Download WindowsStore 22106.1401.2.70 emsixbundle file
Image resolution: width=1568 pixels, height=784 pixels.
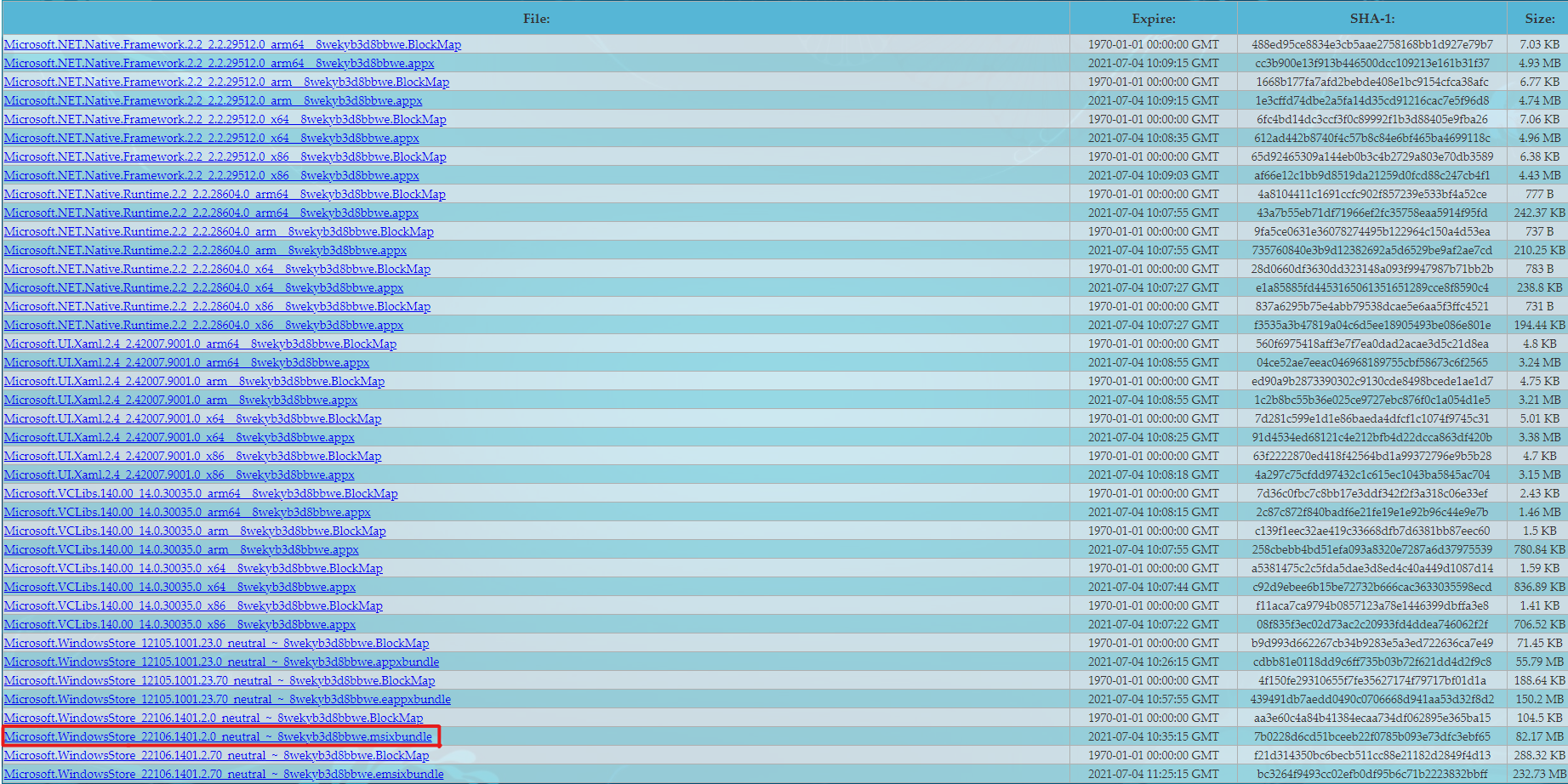pyautogui.click(x=224, y=774)
